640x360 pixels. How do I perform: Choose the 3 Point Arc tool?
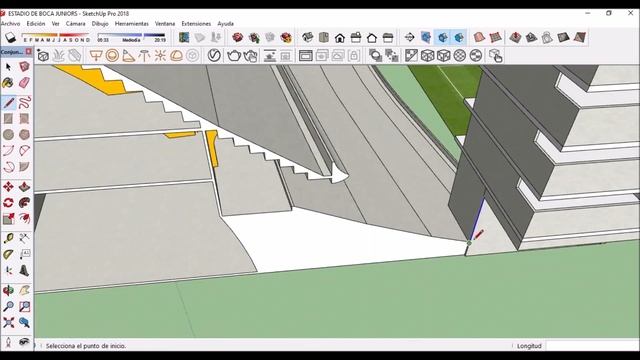pyautogui.click(x=8, y=167)
